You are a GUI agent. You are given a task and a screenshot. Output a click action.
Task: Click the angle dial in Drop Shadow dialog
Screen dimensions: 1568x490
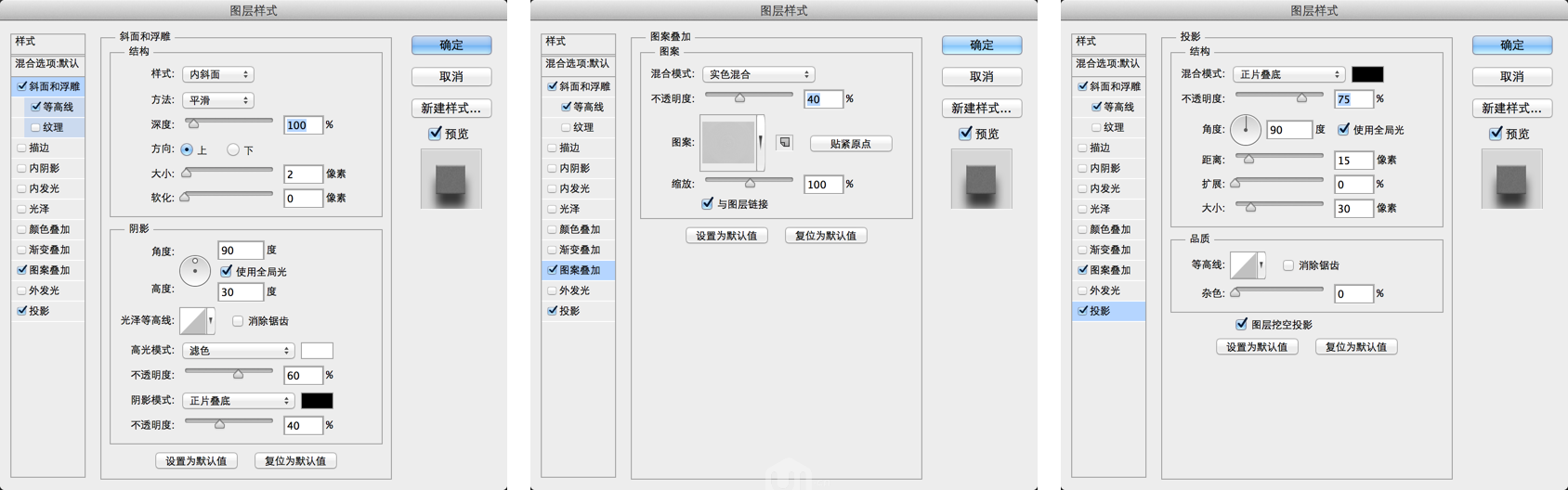click(1246, 130)
